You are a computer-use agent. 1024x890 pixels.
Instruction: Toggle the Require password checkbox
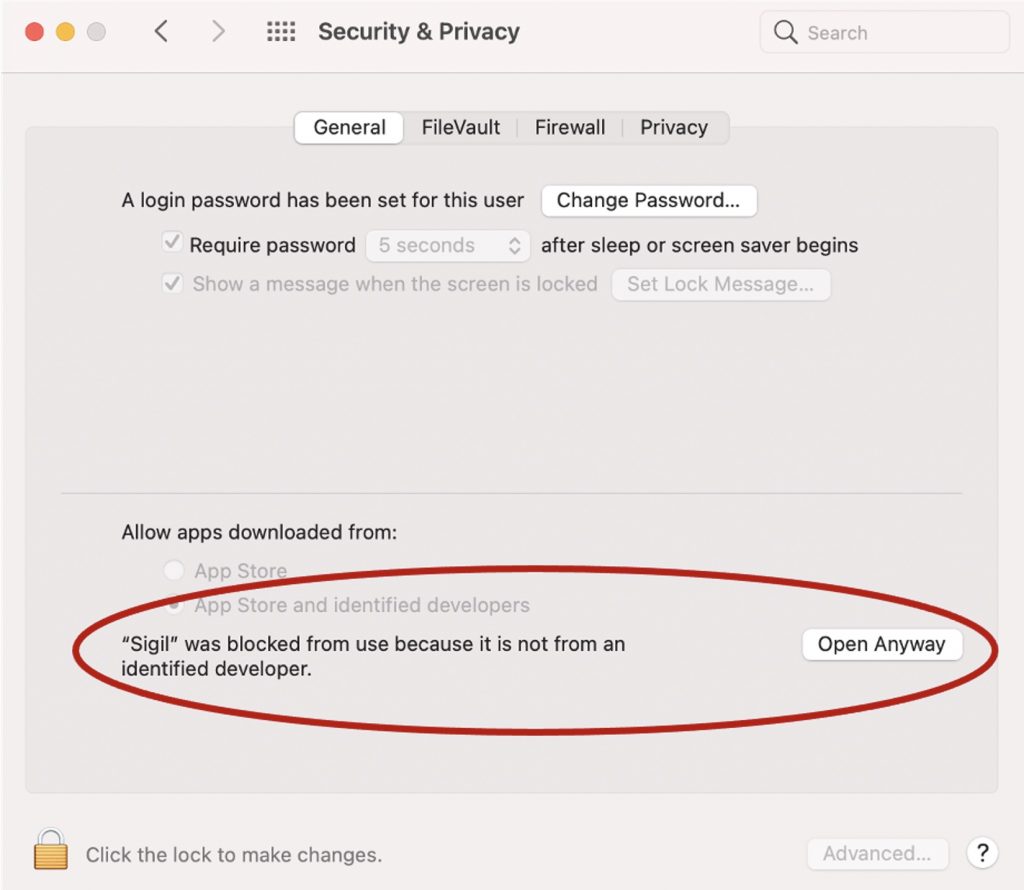point(172,244)
